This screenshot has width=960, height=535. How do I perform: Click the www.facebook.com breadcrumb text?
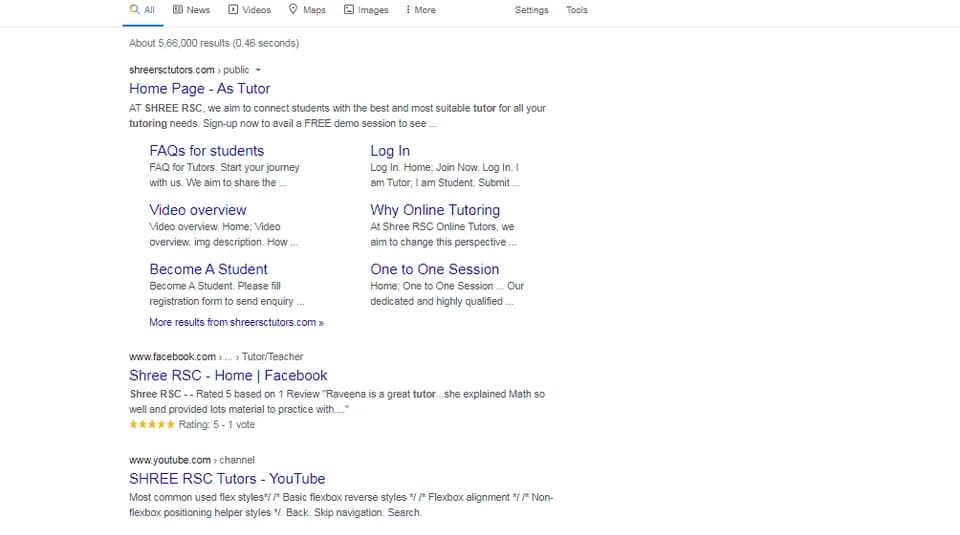click(172, 356)
